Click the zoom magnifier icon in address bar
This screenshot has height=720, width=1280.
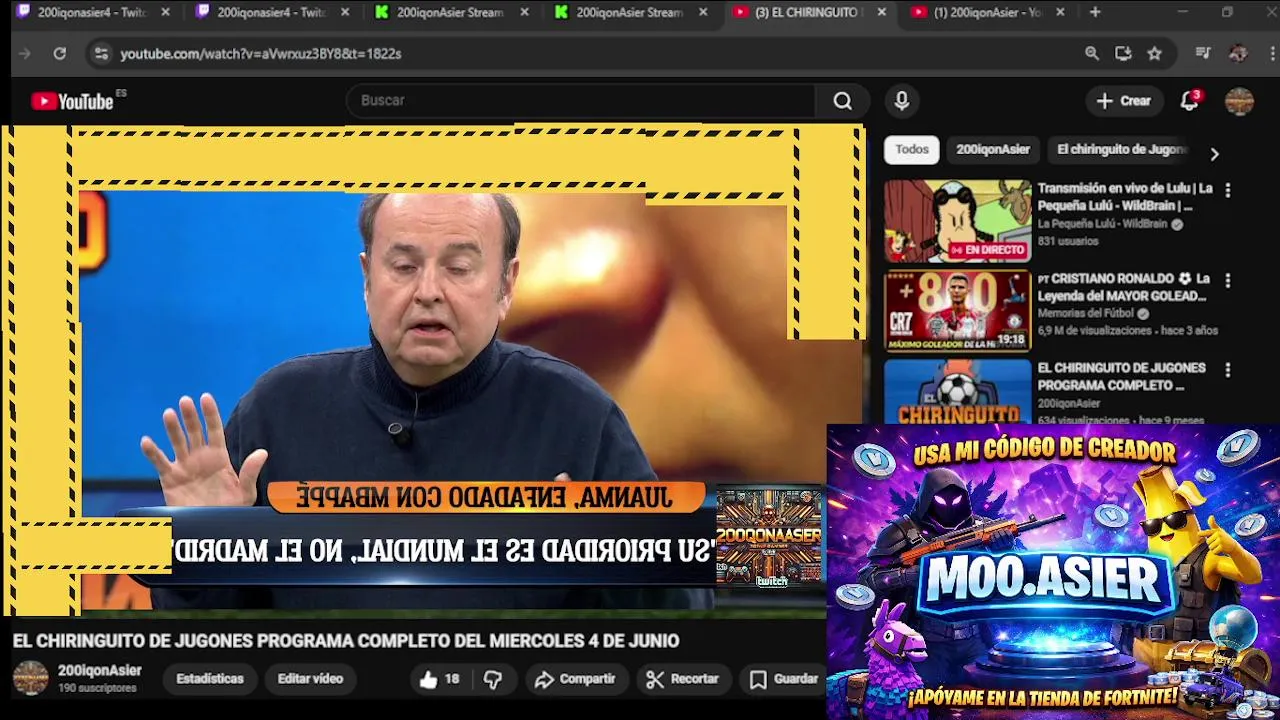point(1092,54)
